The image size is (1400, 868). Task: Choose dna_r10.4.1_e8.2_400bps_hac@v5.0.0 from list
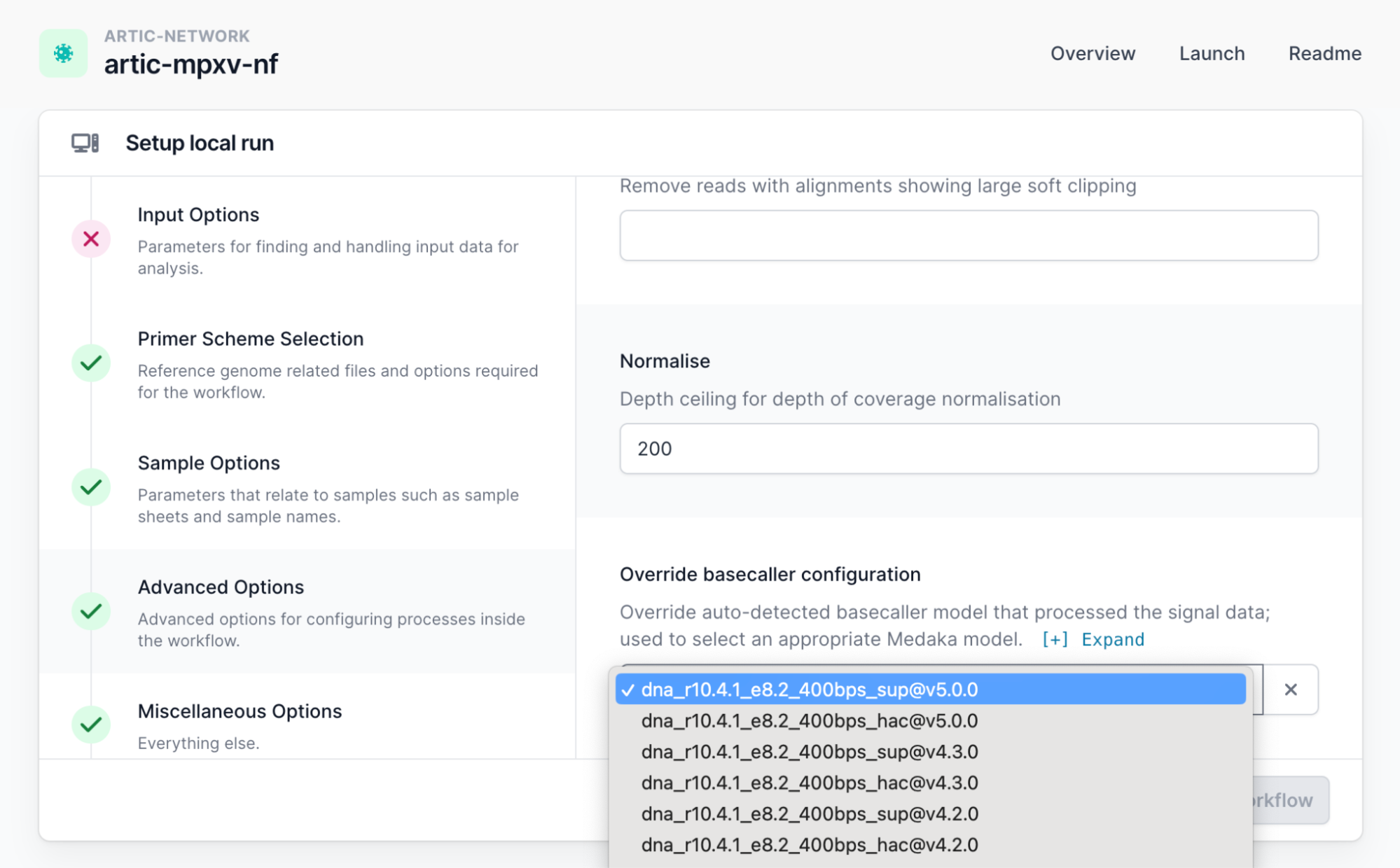pos(809,720)
